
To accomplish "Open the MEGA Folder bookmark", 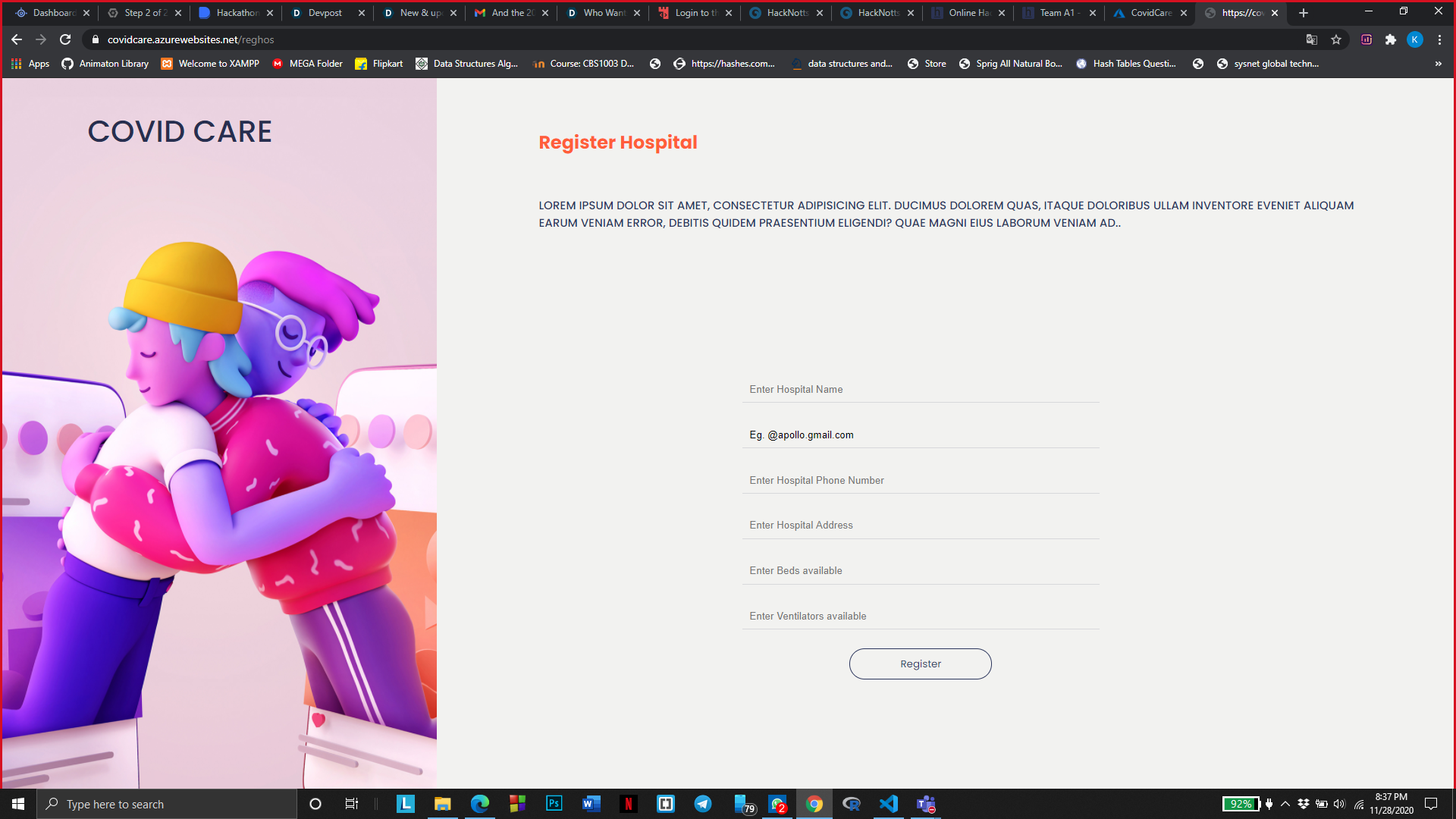I will 307,64.
